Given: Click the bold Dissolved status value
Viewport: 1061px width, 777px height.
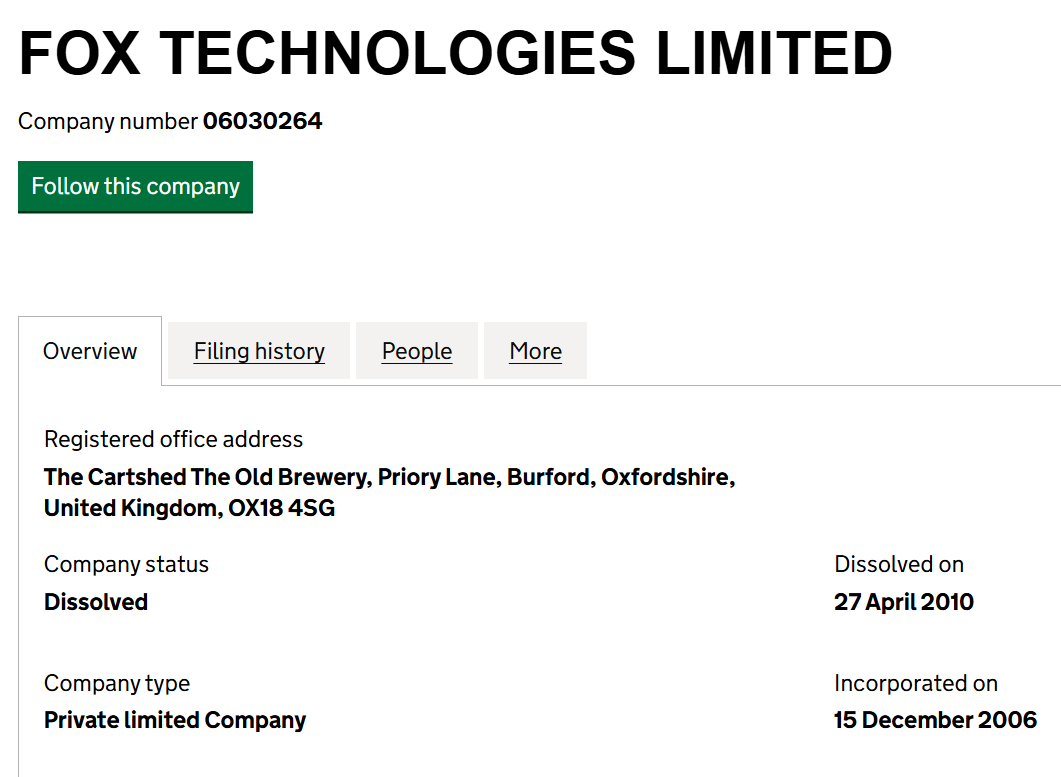Looking at the screenshot, I should pyautogui.click(x=96, y=602).
